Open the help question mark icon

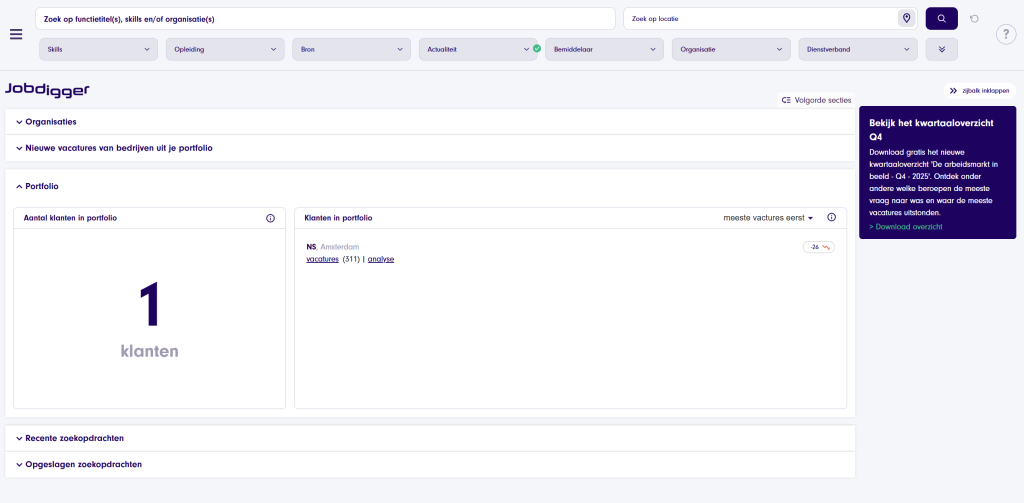point(1006,34)
